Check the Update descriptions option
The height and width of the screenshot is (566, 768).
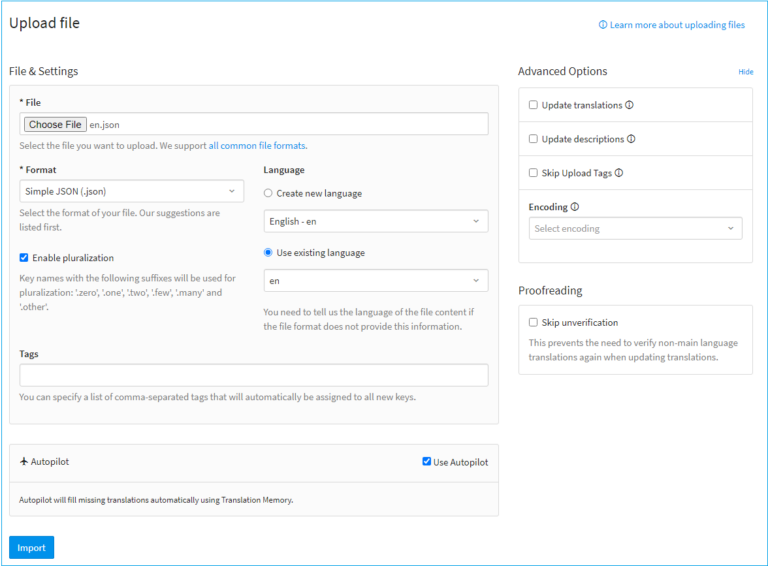pyautogui.click(x=533, y=139)
